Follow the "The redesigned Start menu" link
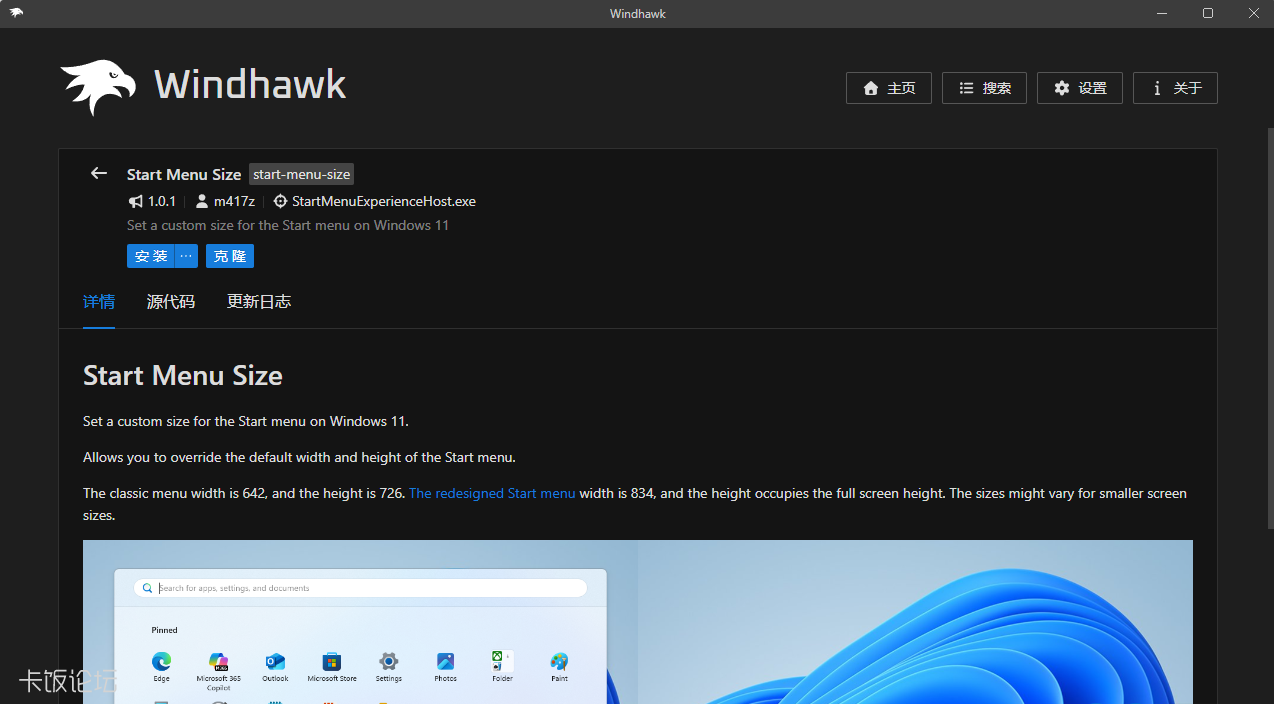Image resolution: width=1274 pixels, height=704 pixels. [x=492, y=493]
